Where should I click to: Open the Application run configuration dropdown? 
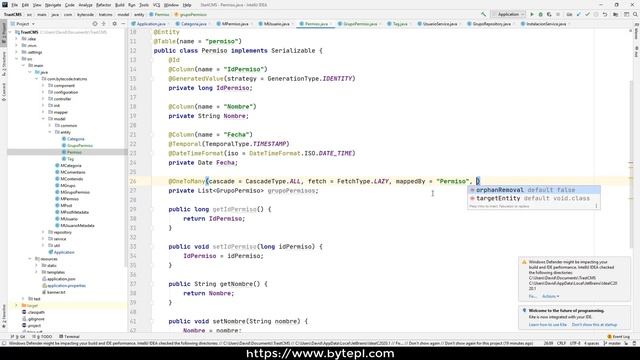pyautogui.click(x=508, y=14)
